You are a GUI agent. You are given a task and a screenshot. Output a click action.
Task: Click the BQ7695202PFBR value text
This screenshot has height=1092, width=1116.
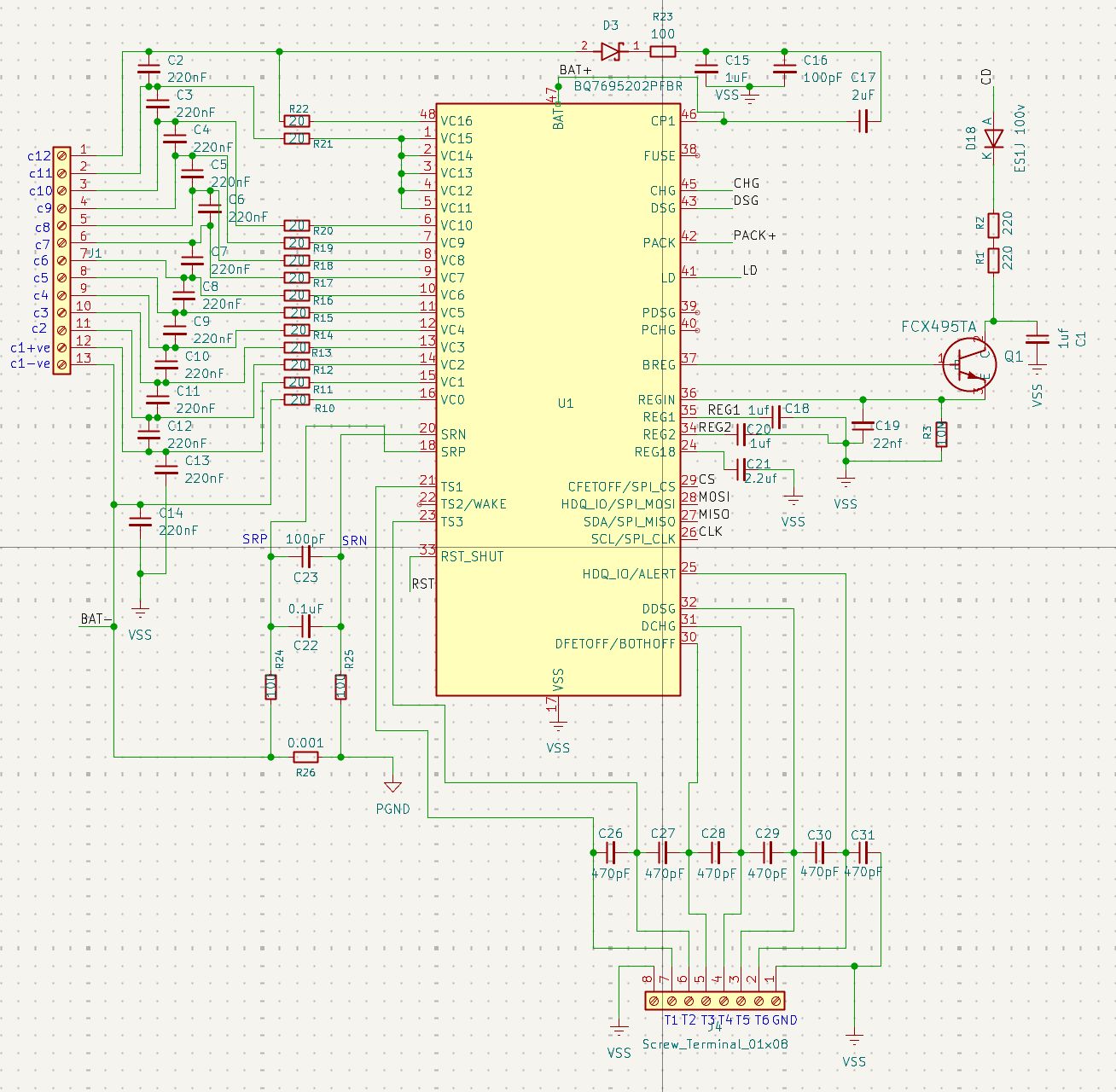(628, 86)
